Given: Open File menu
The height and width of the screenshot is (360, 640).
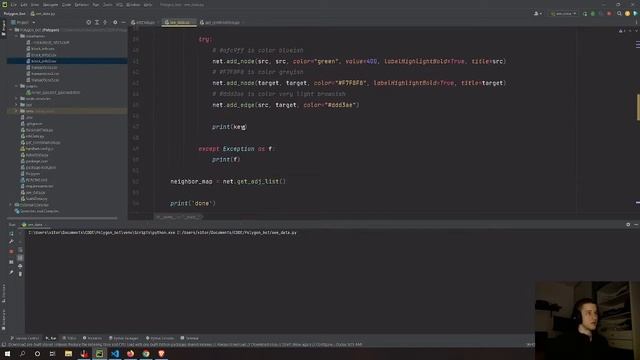Looking at the screenshot, I should coord(14,5).
